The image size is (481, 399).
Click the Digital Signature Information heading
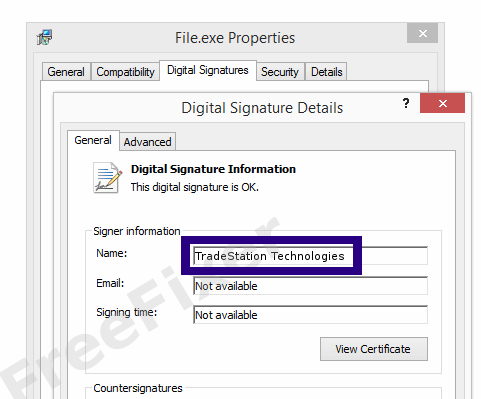[213, 169]
